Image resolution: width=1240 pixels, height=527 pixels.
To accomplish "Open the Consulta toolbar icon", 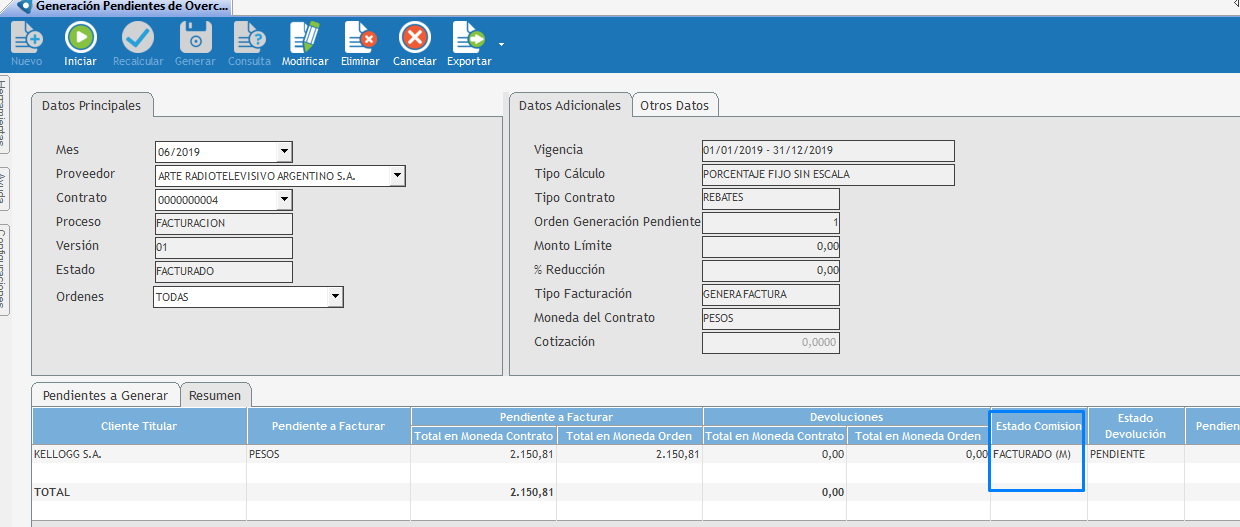I will [x=249, y=39].
